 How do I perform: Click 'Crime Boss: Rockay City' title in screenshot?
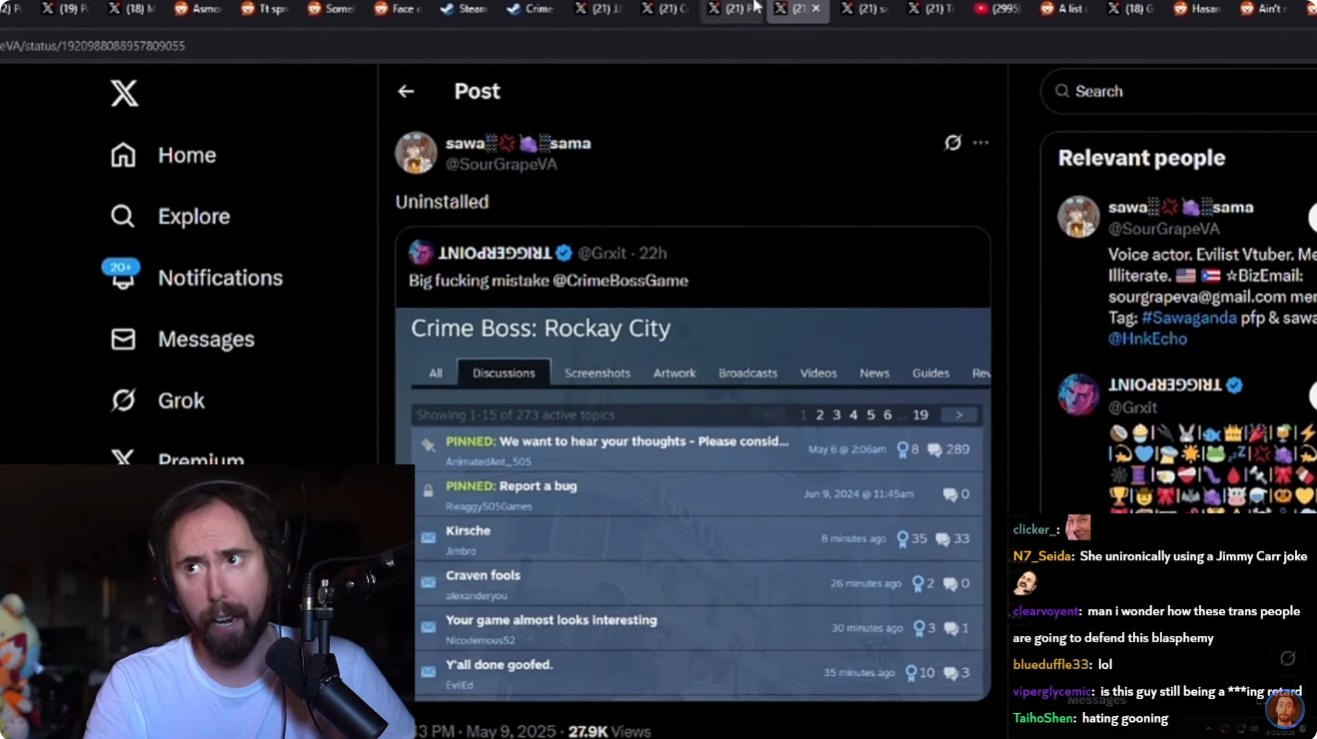tap(541, 328)
